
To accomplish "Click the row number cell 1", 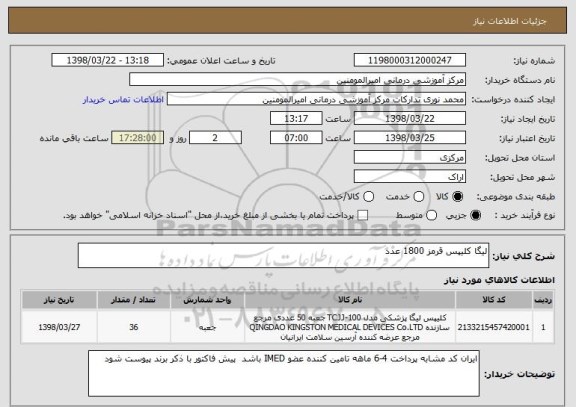I will click(x=543, y=327).
